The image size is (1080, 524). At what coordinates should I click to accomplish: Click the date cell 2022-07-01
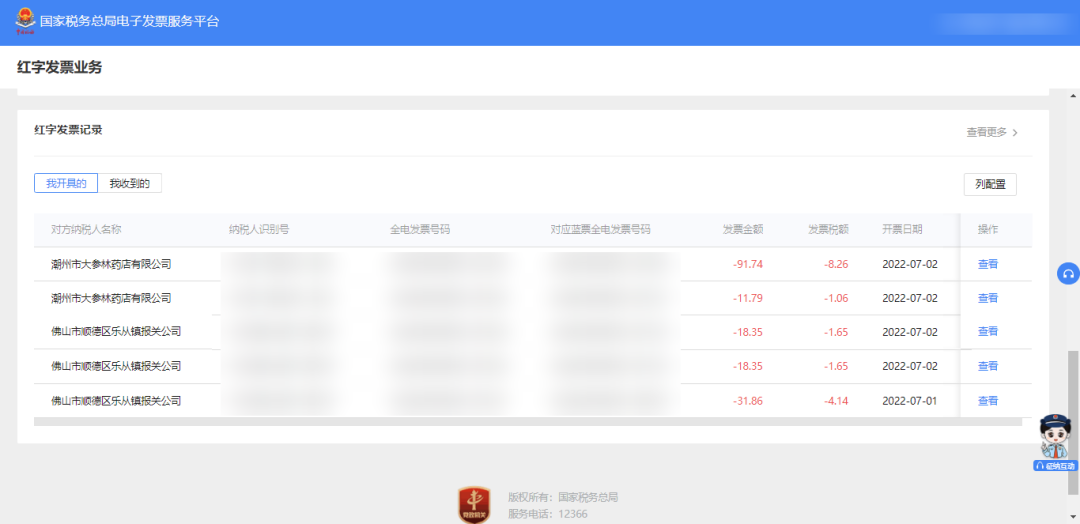910,401
